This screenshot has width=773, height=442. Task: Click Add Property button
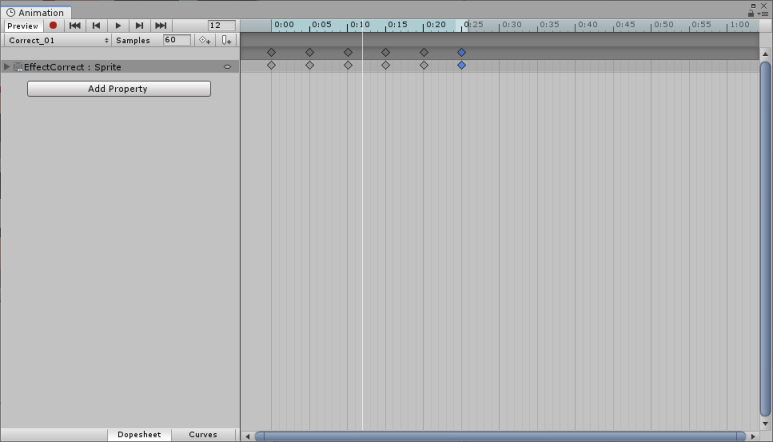(119, 89)
